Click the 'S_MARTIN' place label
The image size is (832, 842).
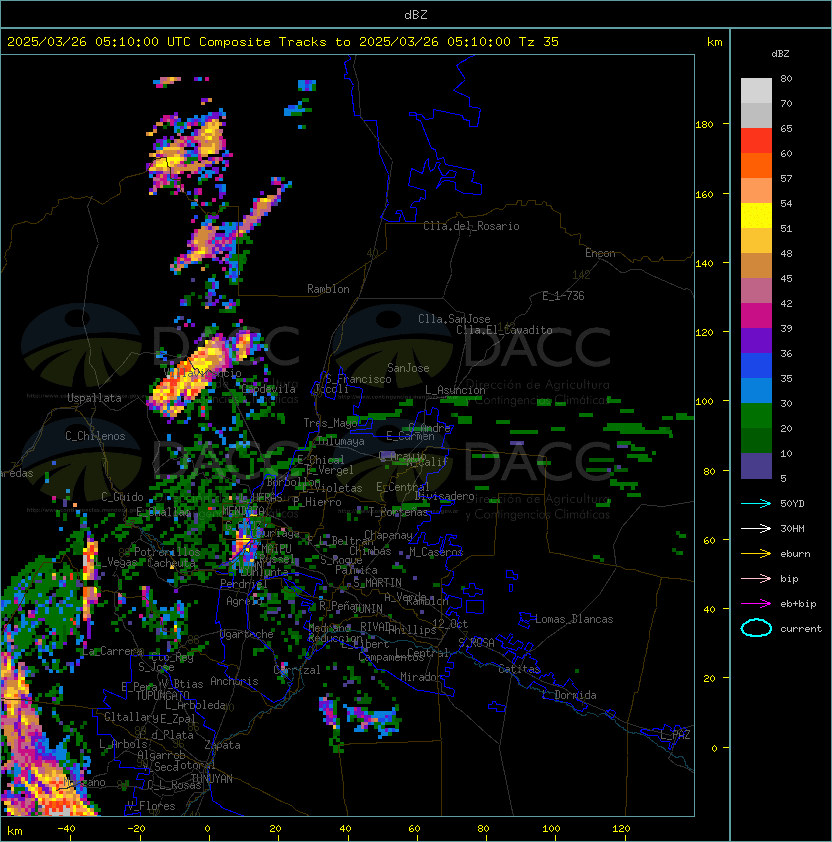click(377, 583)
